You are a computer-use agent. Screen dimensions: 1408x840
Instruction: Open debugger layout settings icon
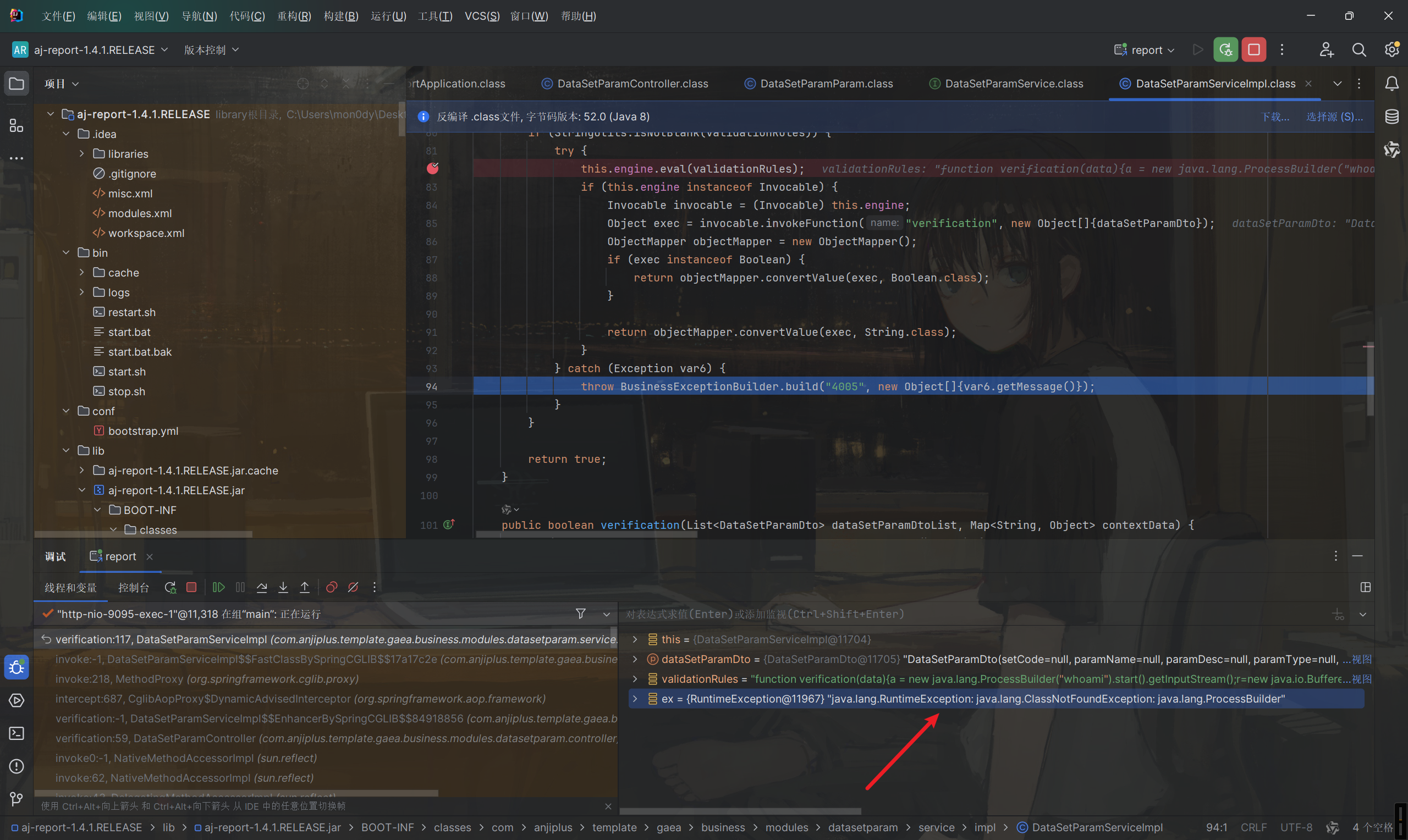(1366, 587)
